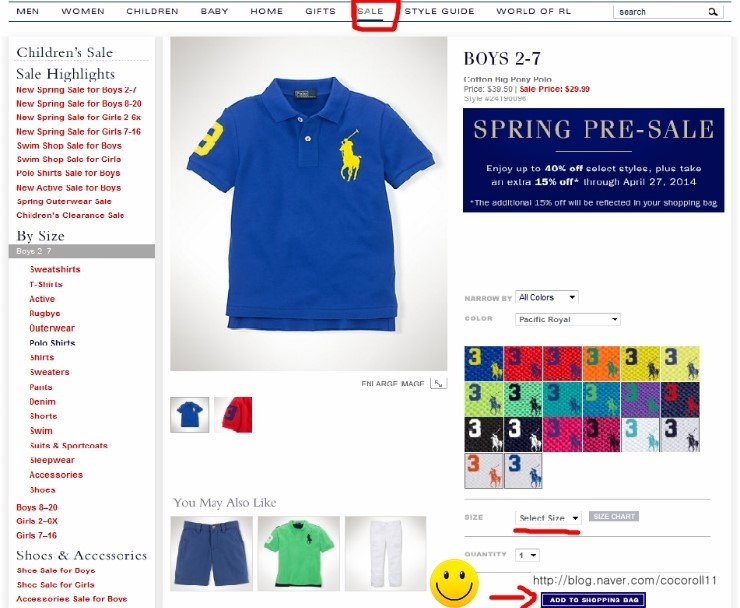Viewport: 740px width, 608px height.
Task: Click the search input field
Action: pyautogui.click(x=661, y=12)
